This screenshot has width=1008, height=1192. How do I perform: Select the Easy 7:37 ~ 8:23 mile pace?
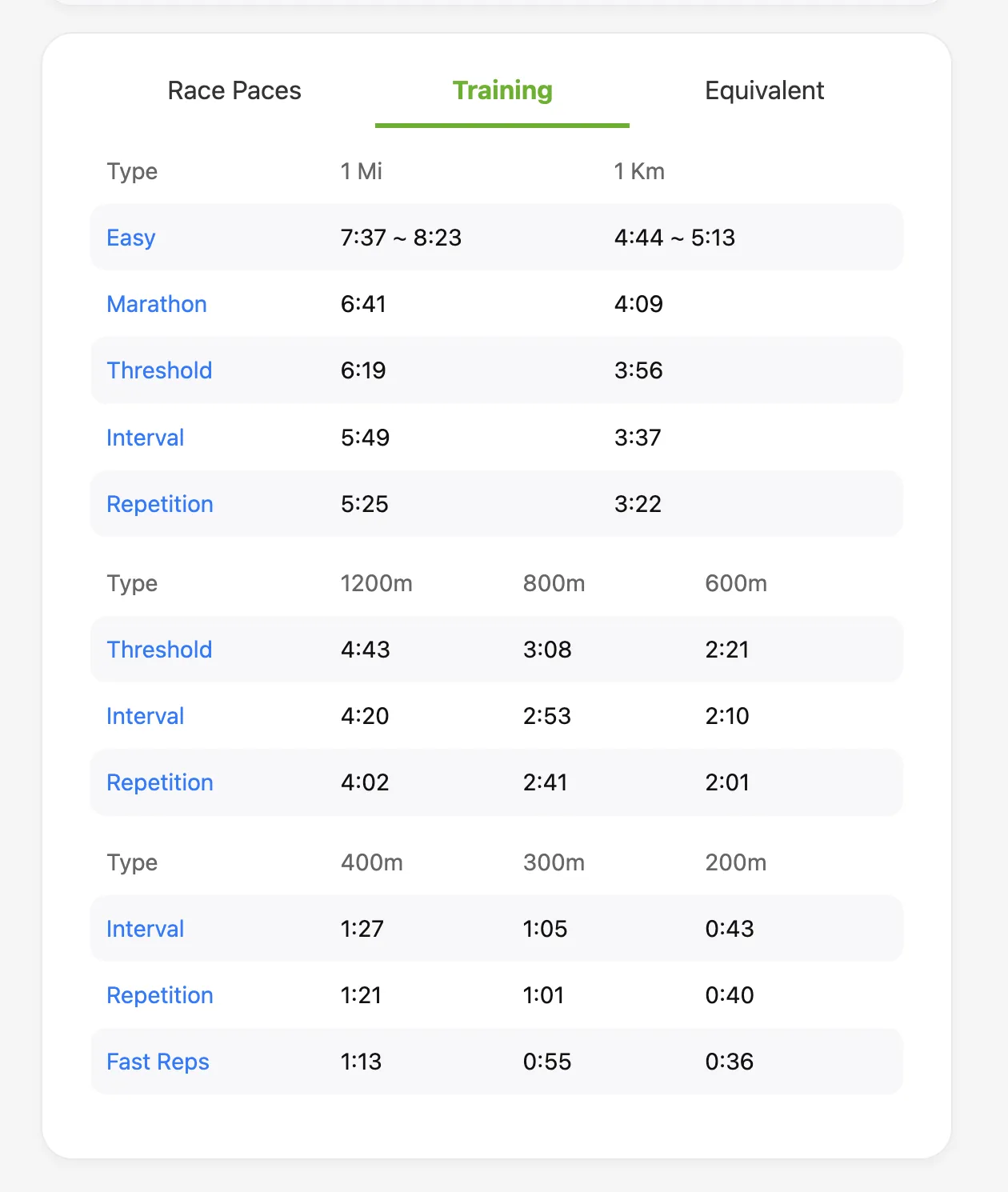pos(401,238)
